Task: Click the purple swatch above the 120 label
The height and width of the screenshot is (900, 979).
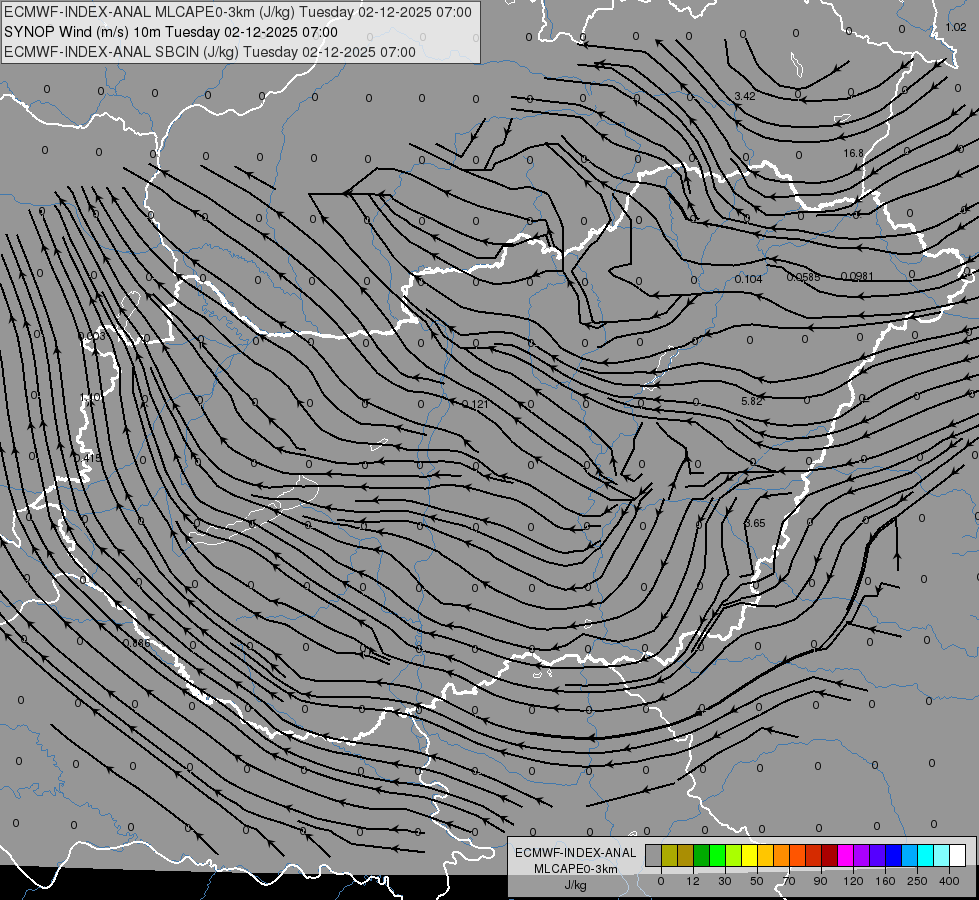Action: [862, 855]
